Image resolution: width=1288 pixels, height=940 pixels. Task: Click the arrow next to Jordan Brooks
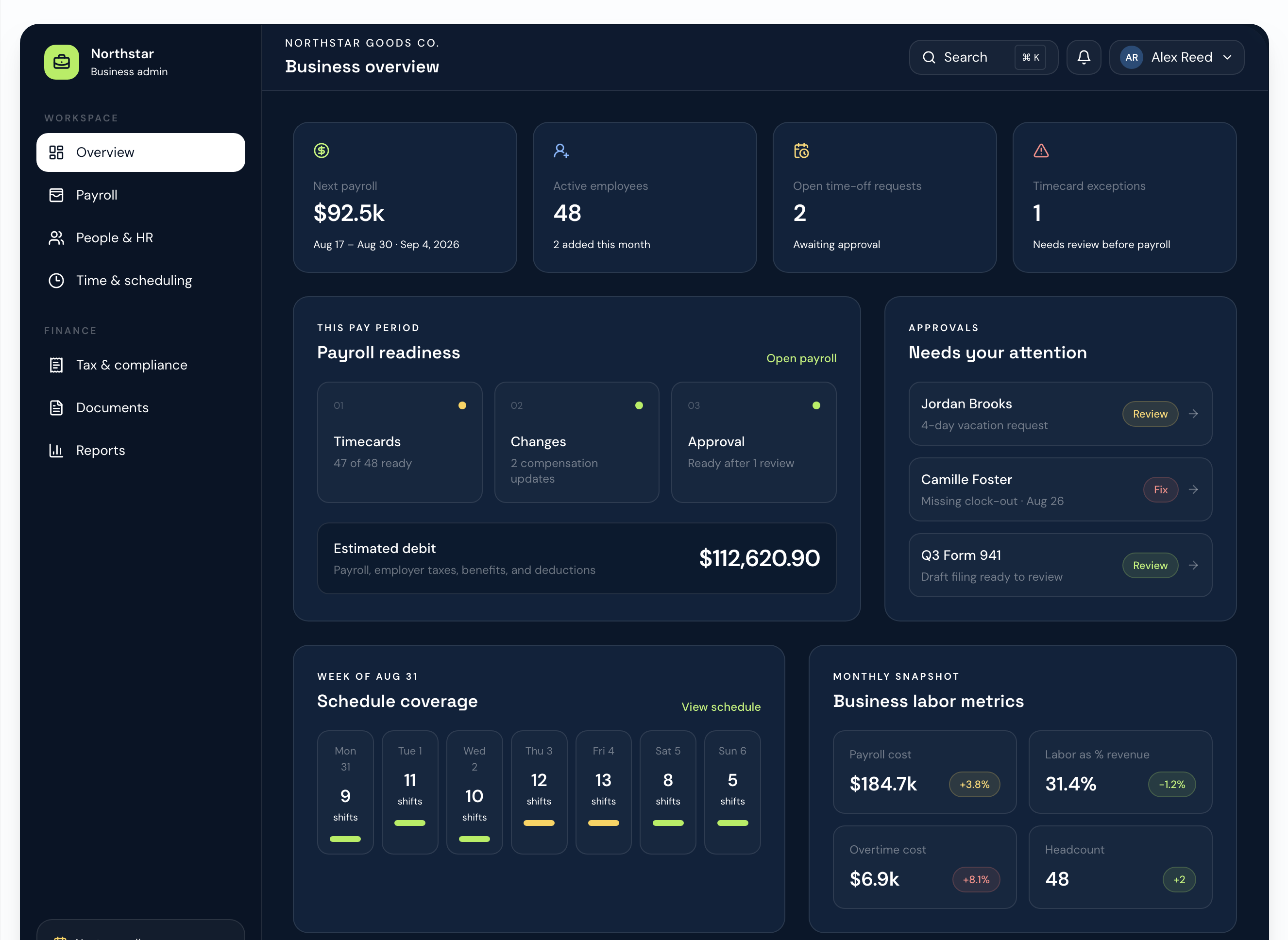tap(1193, 414)
